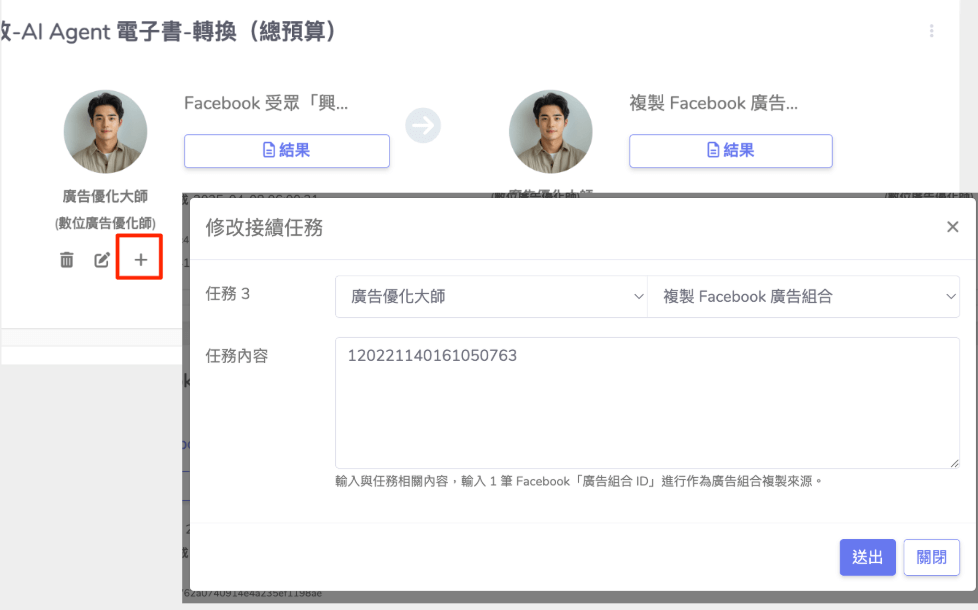
Task: Expand the 廣告優化大師 agent dropdown
Action: coord(491,296)
